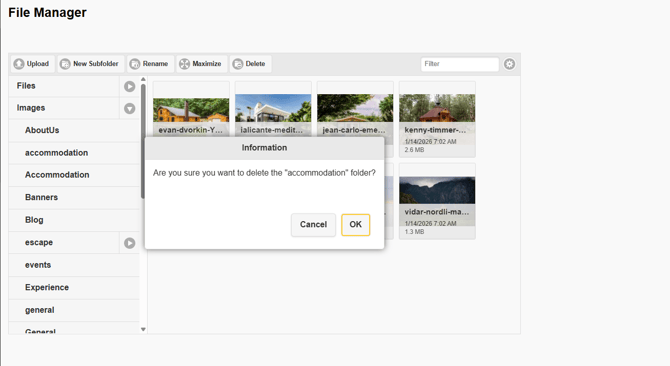This screenshot has height=366, width=670.
Task: Open the Banners folder
Action: 74,198
